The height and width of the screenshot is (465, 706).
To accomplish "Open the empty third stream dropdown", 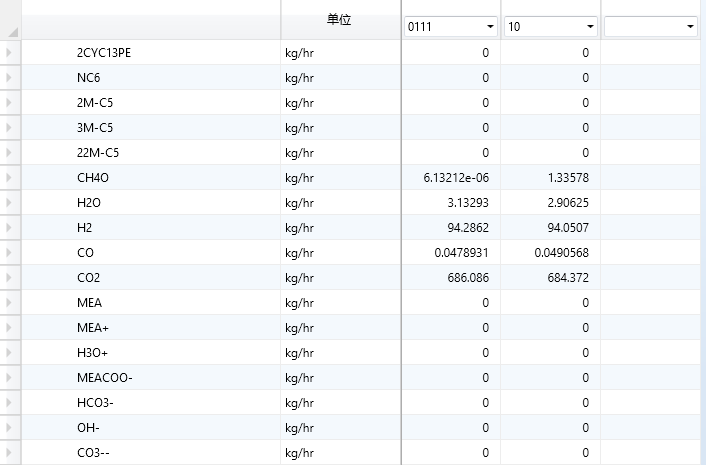I will [x=690, y=27].
